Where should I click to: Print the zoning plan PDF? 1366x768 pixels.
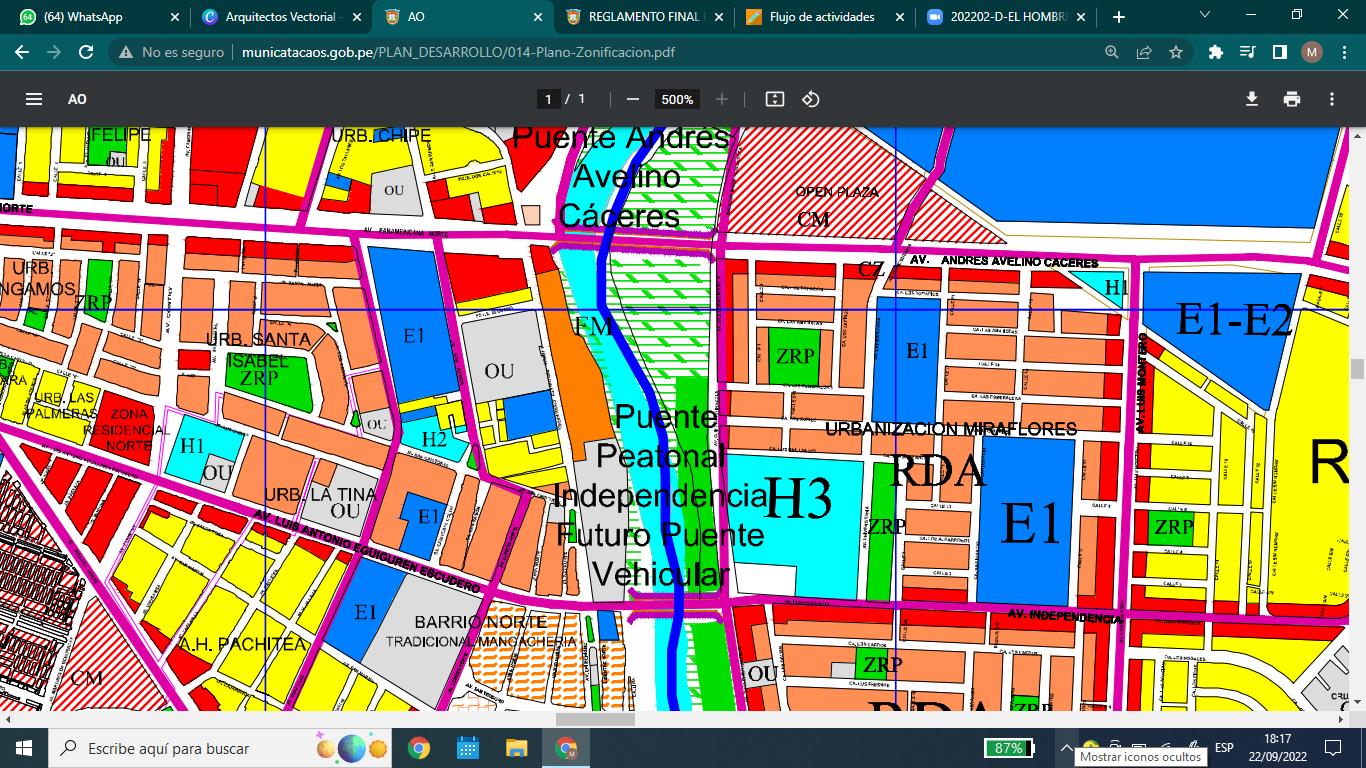coord(1292,99)
